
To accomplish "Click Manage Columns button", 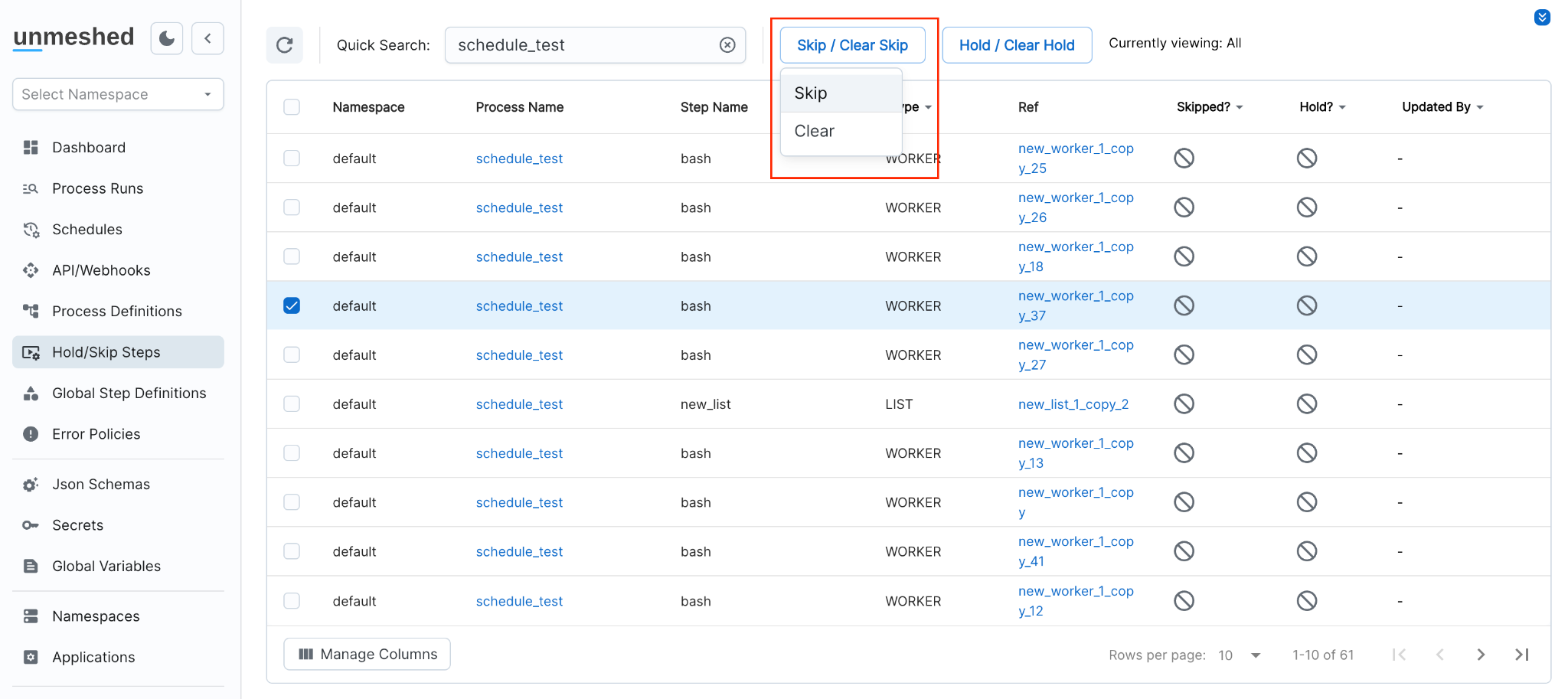I will click(367, 655).
